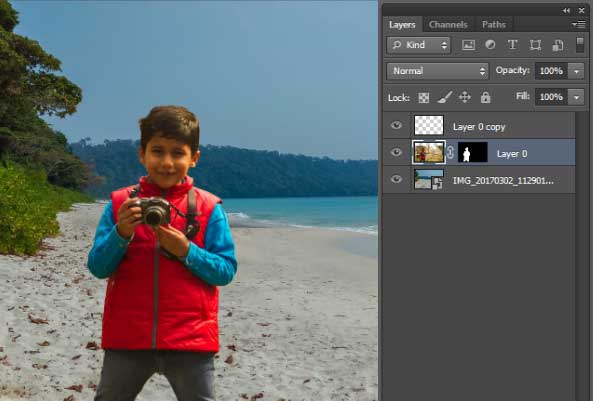
Task: Hide the Layer 0 copy layer
Action: point(396,125)
